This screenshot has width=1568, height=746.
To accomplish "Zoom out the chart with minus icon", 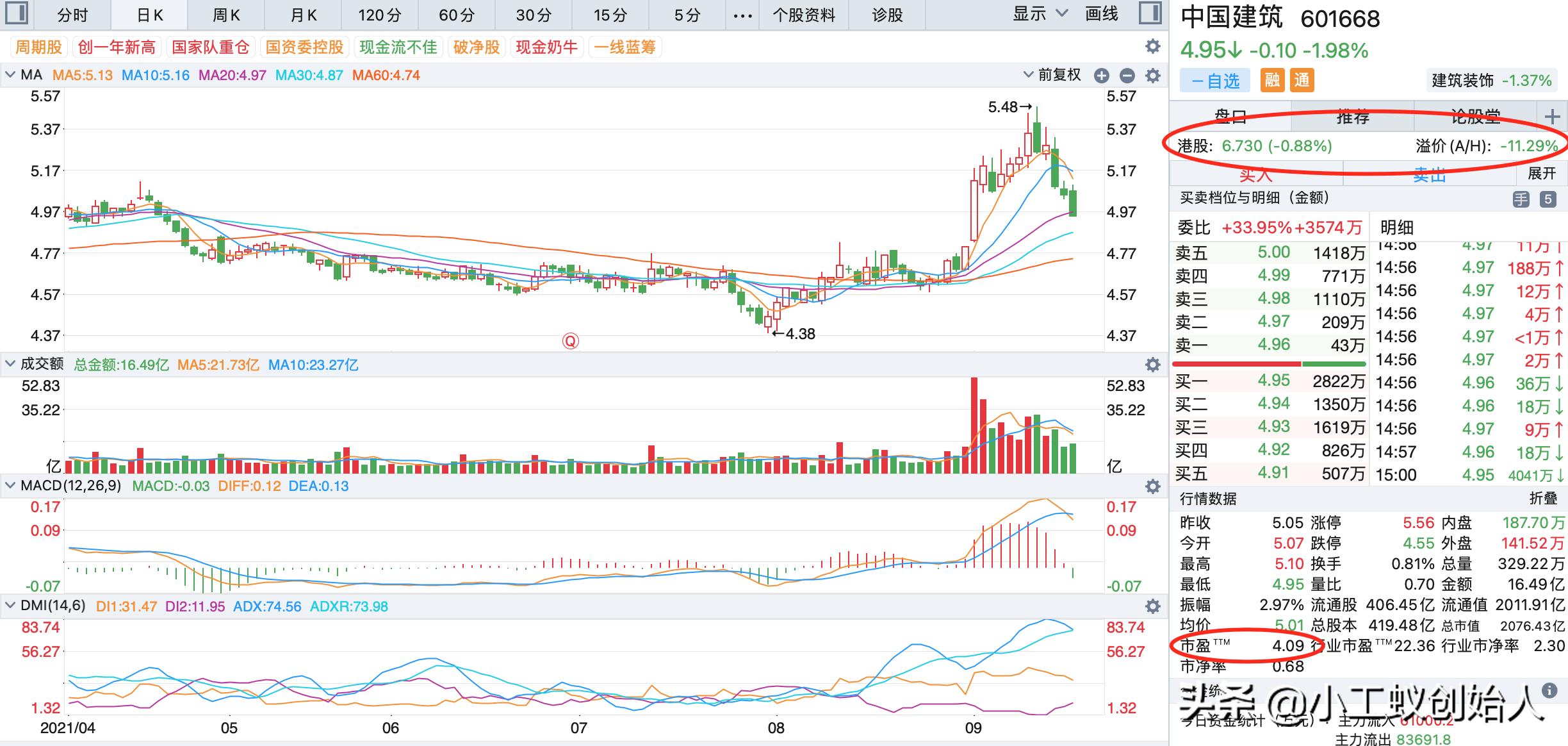I will 1127,76.
